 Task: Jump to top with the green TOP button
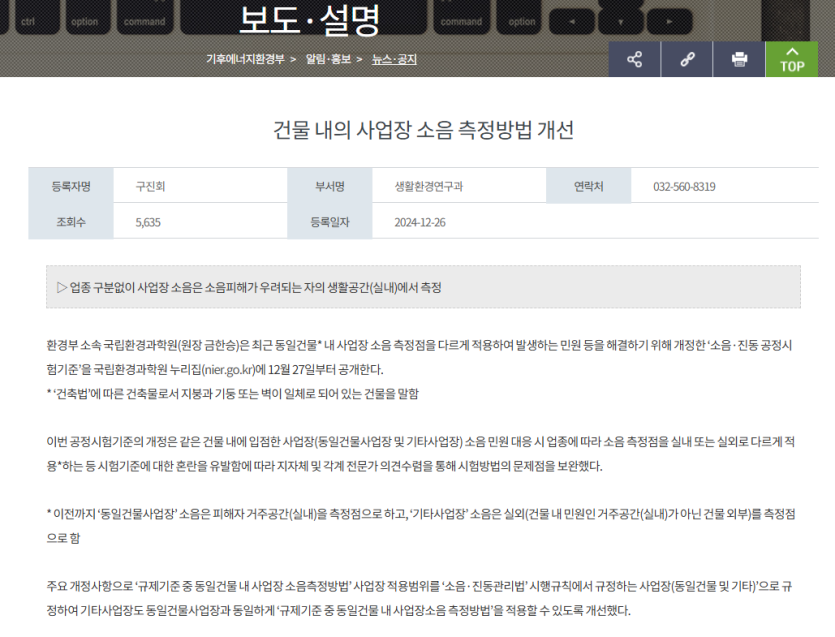(x=791, y=59)
